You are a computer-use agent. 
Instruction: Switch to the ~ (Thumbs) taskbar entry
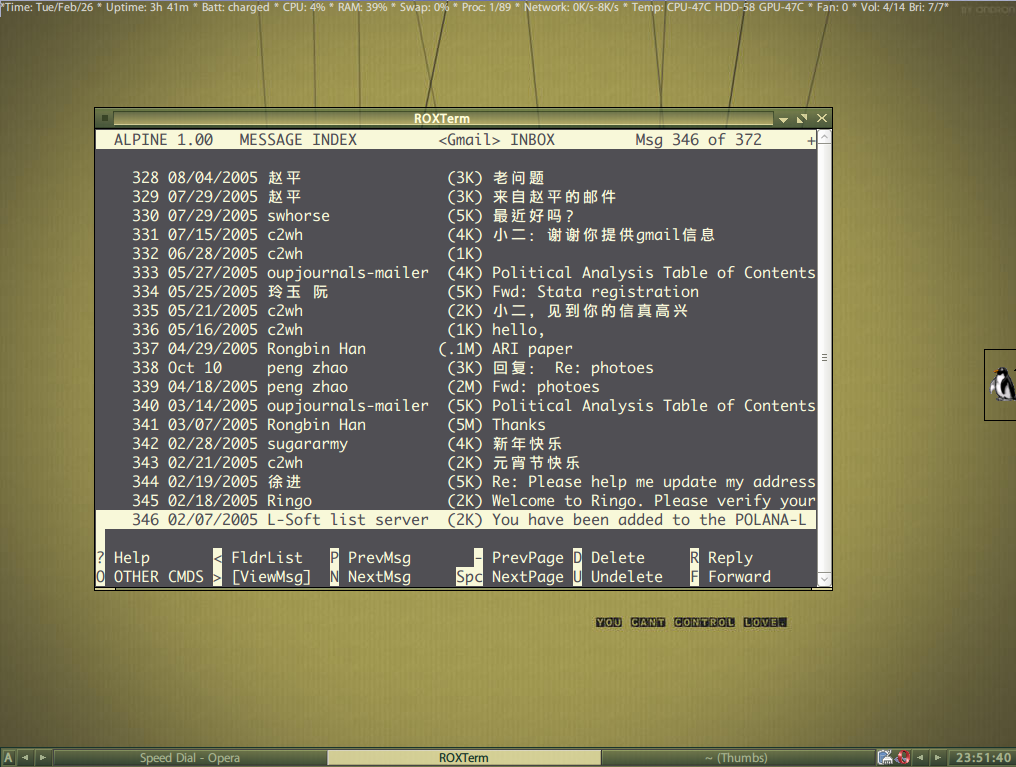tap(736, 758)
